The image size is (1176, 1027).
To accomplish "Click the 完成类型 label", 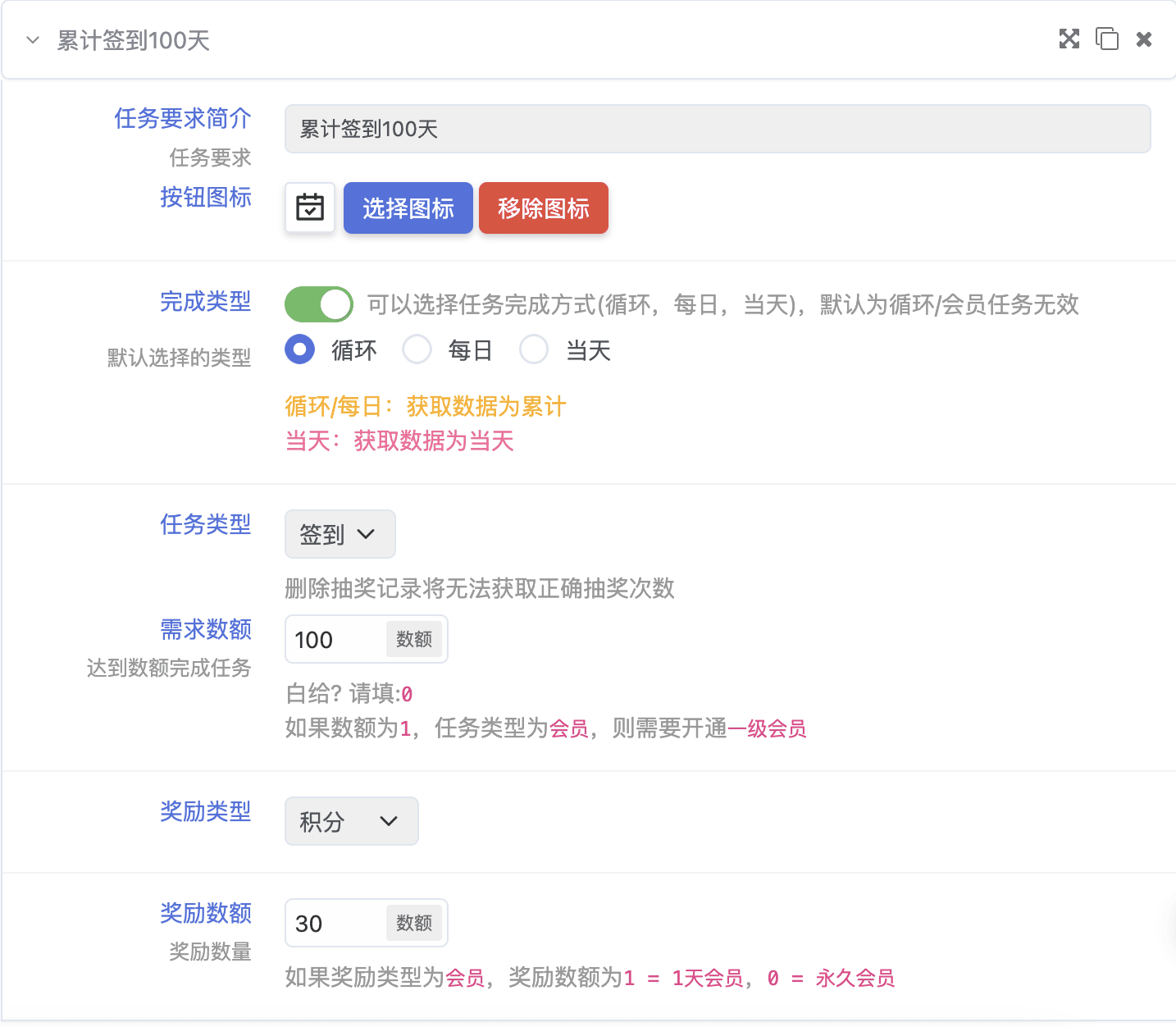I will tap(205, 302).
